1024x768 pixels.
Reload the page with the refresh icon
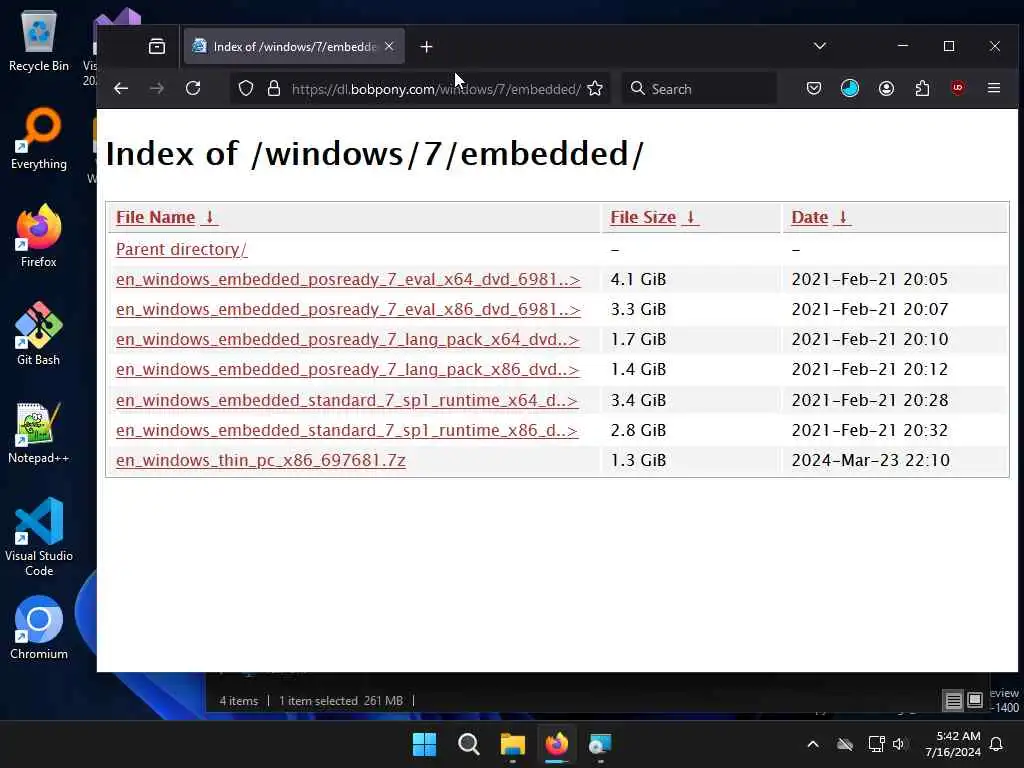pos(193,88)
